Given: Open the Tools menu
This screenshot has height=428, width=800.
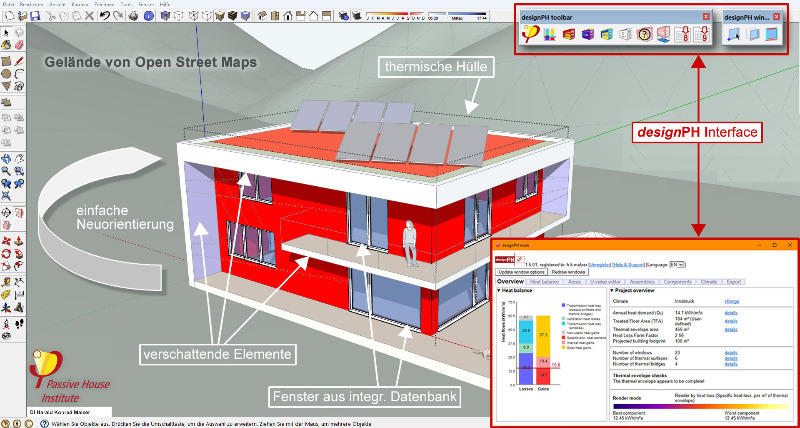Looking at the screenshot, I should pos(127,4).
